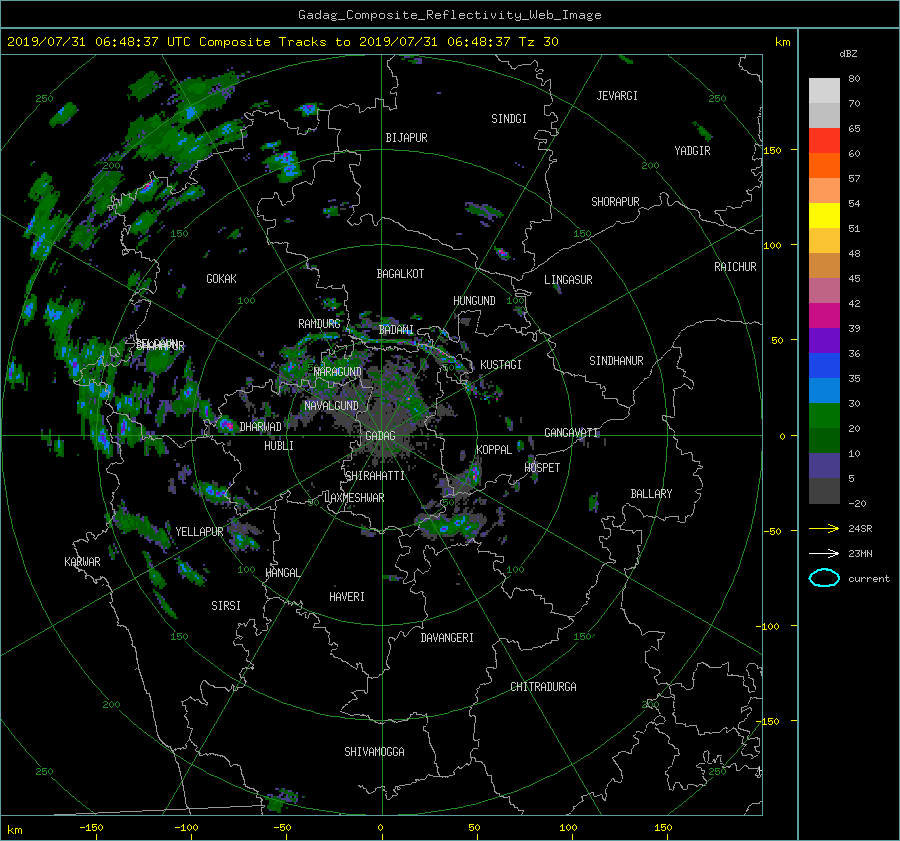This screenshot has height=841, width=900.
Task: Click the 150 tick on right axis
Action: pos(773,150)
